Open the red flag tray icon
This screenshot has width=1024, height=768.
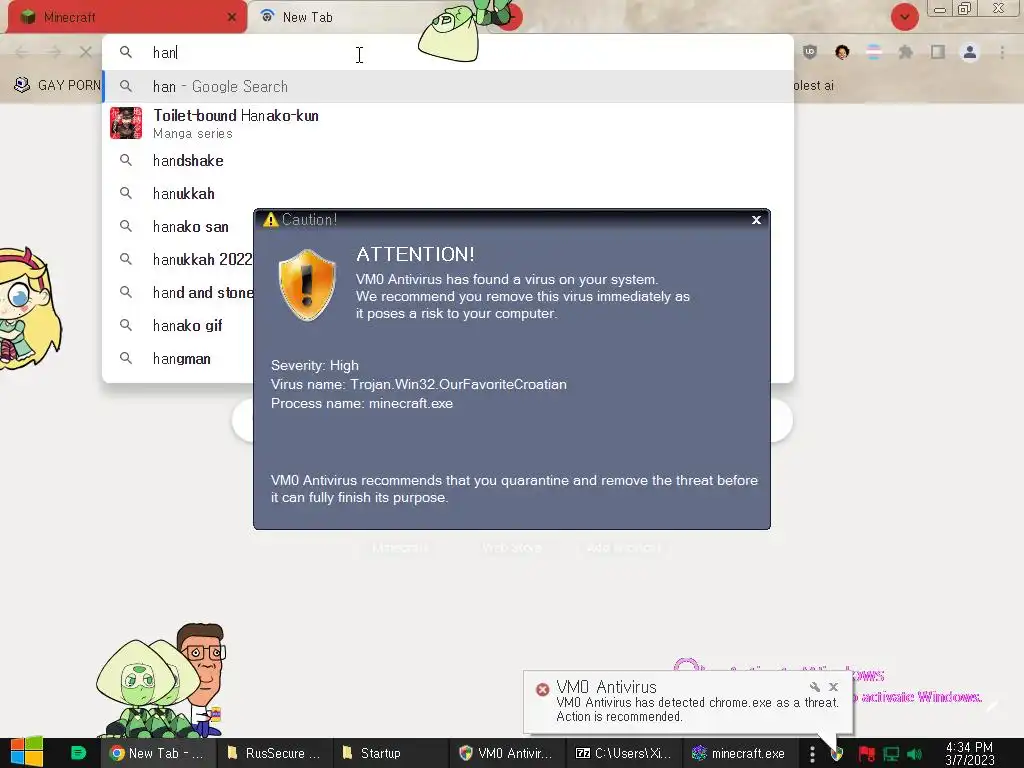tap(866, 754)
